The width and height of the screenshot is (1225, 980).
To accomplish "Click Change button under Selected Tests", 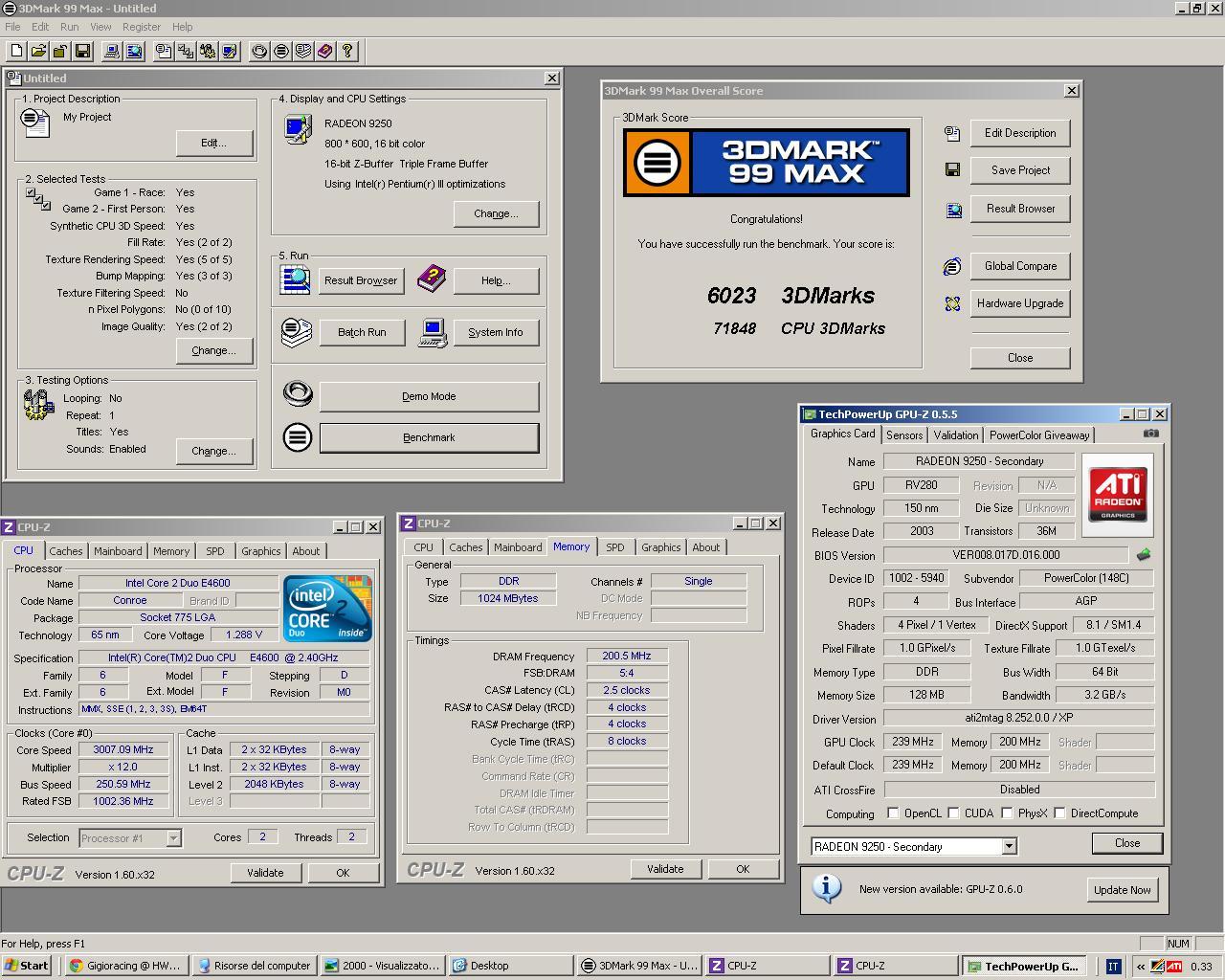I will 214,350.
